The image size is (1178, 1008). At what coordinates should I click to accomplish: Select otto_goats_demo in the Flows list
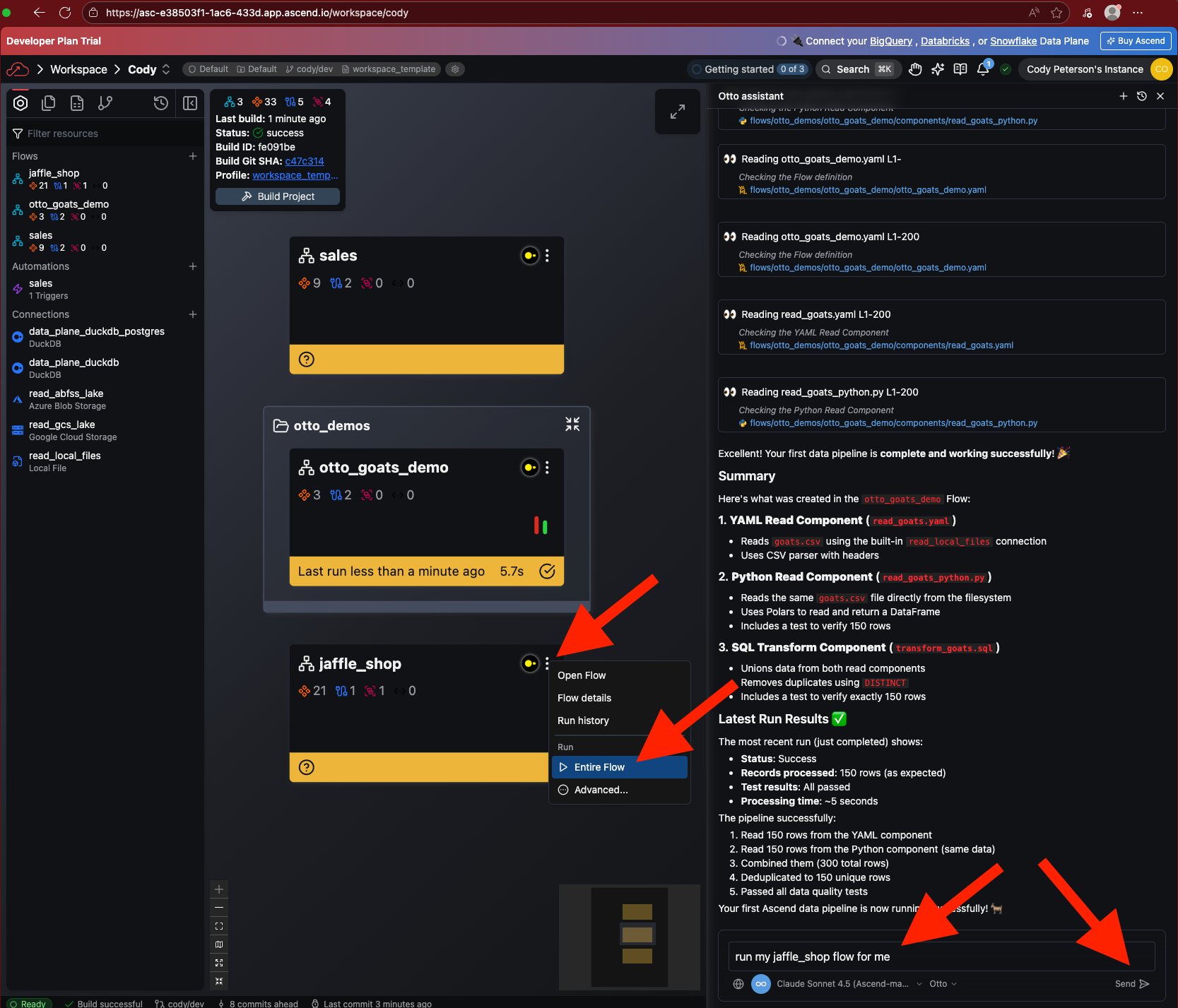(105, 211)
